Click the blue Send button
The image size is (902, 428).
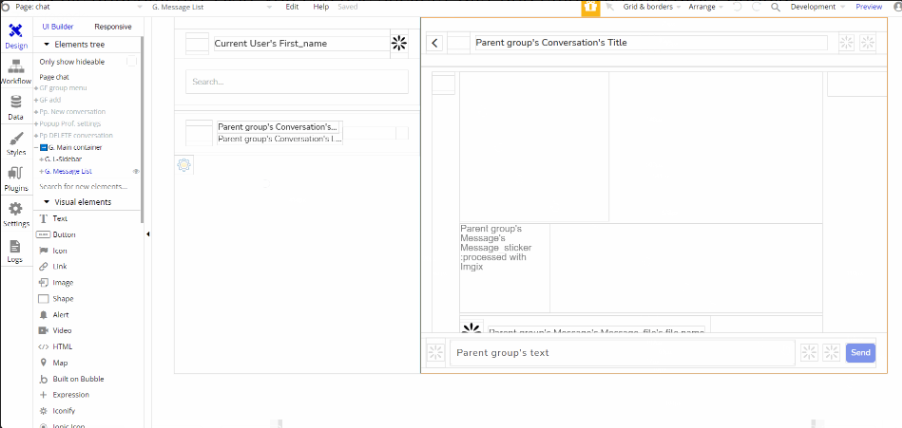point(860,353)
